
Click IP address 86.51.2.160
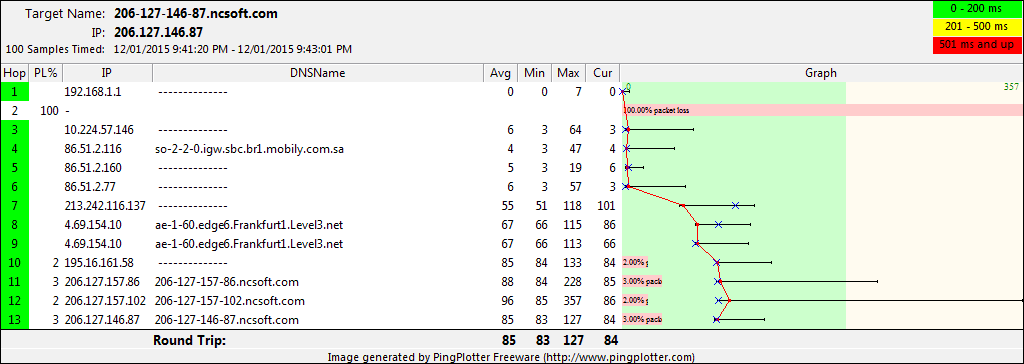(93, 168)
